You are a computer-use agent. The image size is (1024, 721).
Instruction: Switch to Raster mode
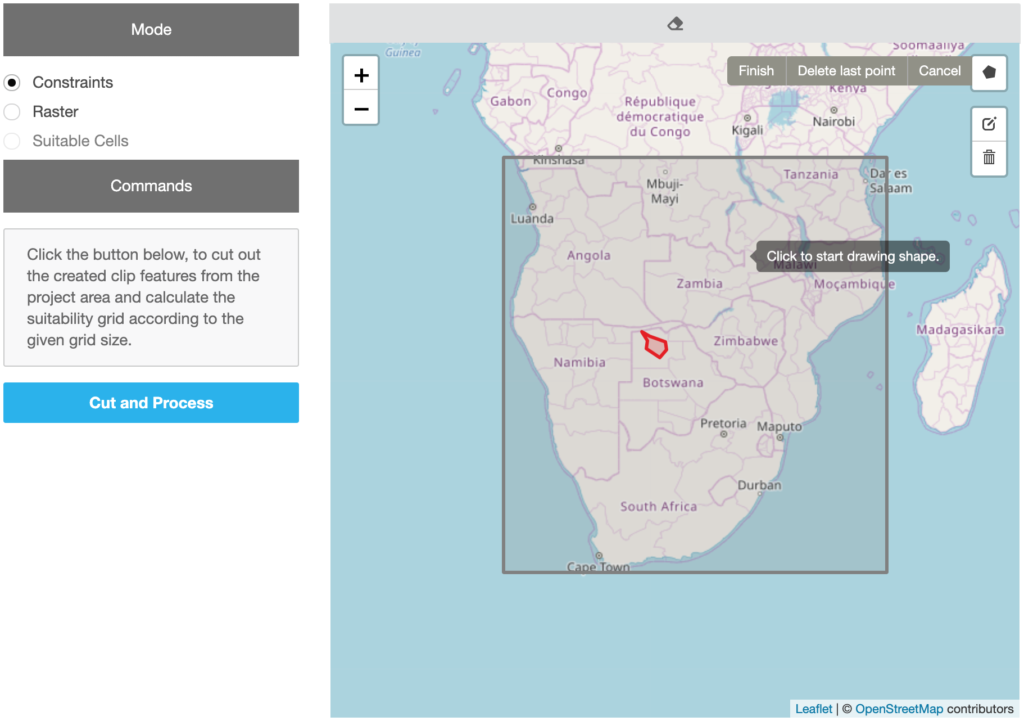pos(10,111)
